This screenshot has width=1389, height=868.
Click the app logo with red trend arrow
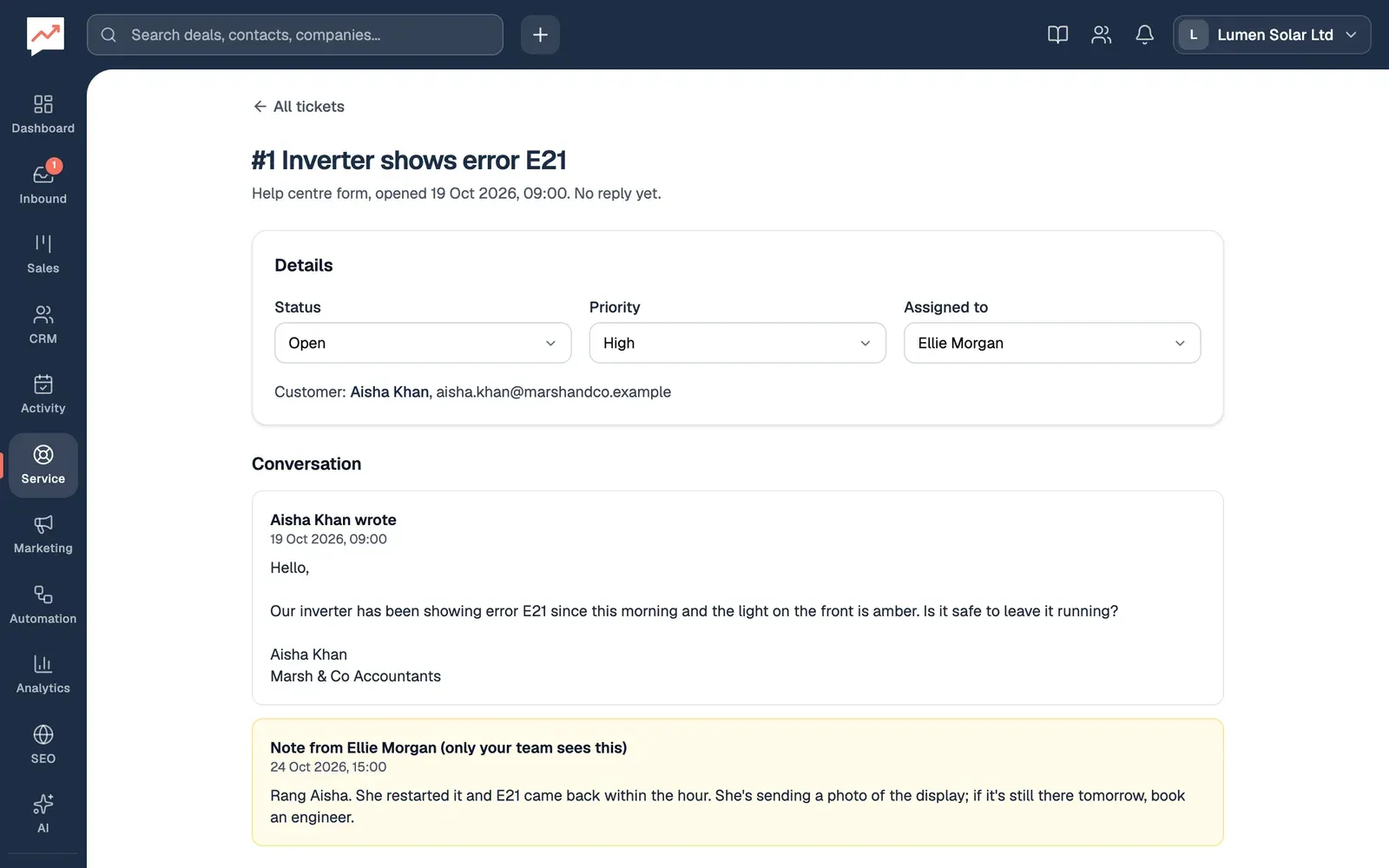pyautogui.click(x=45, y=36)
